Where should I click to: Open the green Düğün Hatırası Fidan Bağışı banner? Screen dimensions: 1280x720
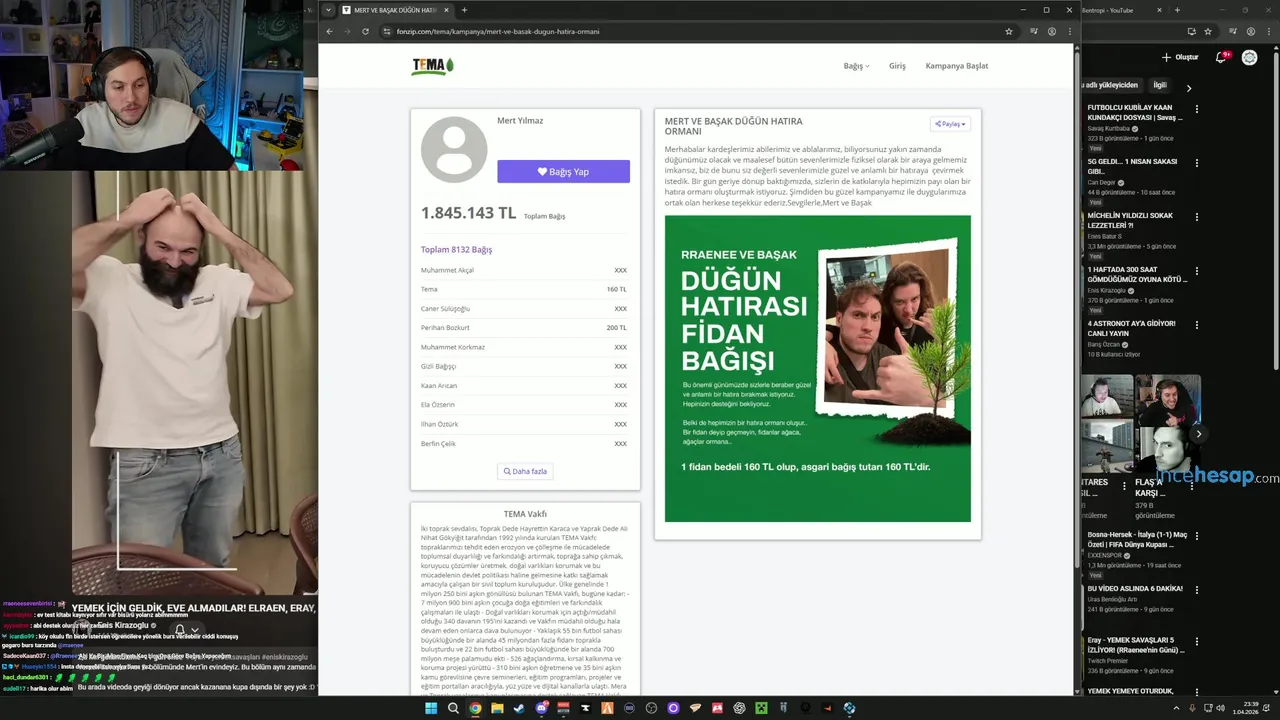817,368
